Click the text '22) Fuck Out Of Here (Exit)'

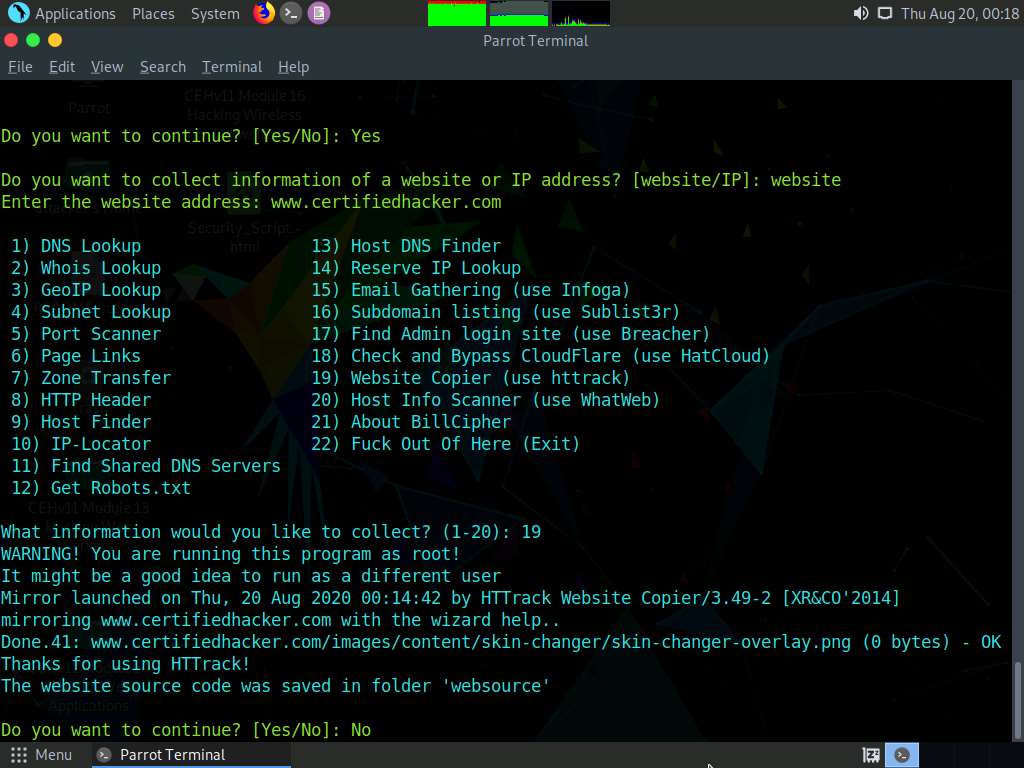coord(446,444)
